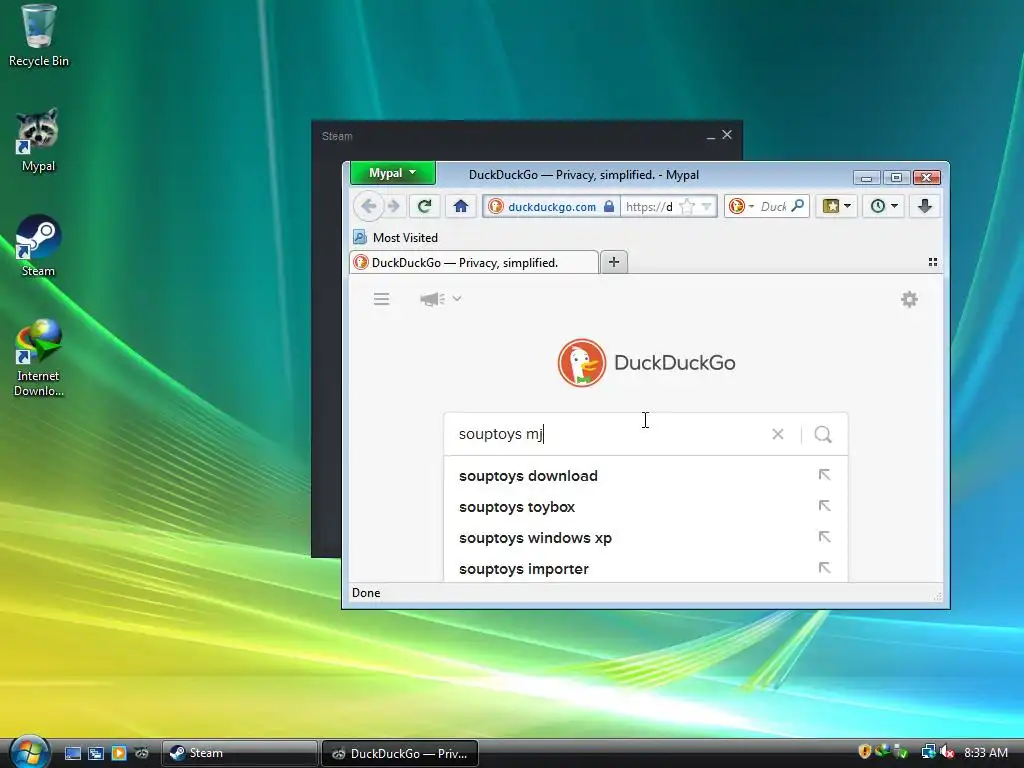Screen dimensions: 1024x768
Task: Bookmark this page with the star icon
Action: (x=686, y=206)
